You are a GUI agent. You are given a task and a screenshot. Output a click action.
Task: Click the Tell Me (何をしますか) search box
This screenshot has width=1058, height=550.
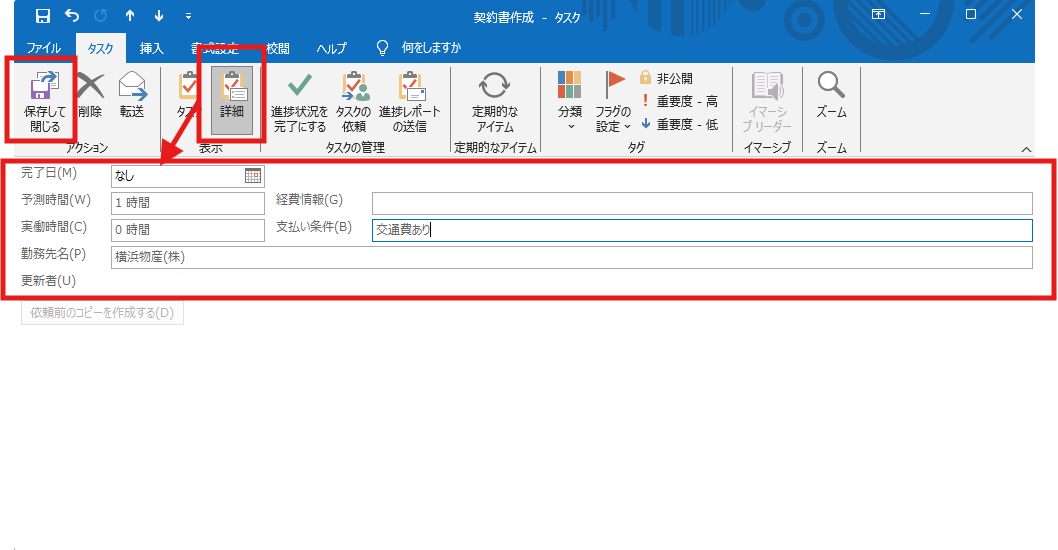[x=431, y=48]
